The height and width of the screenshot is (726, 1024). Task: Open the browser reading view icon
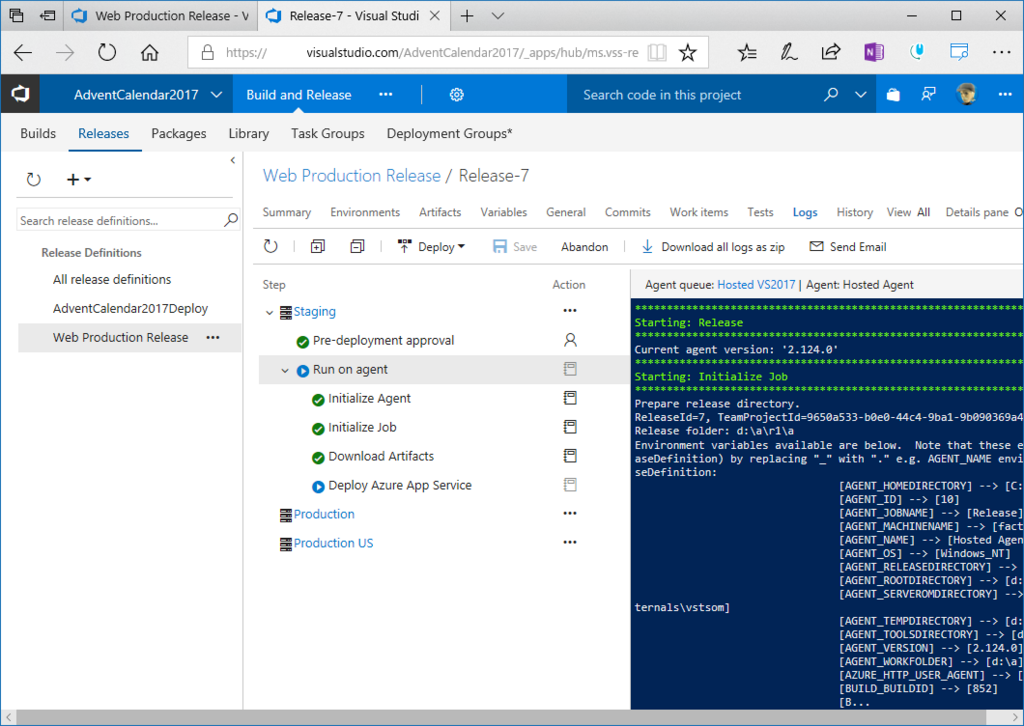[x=657, y=52]
